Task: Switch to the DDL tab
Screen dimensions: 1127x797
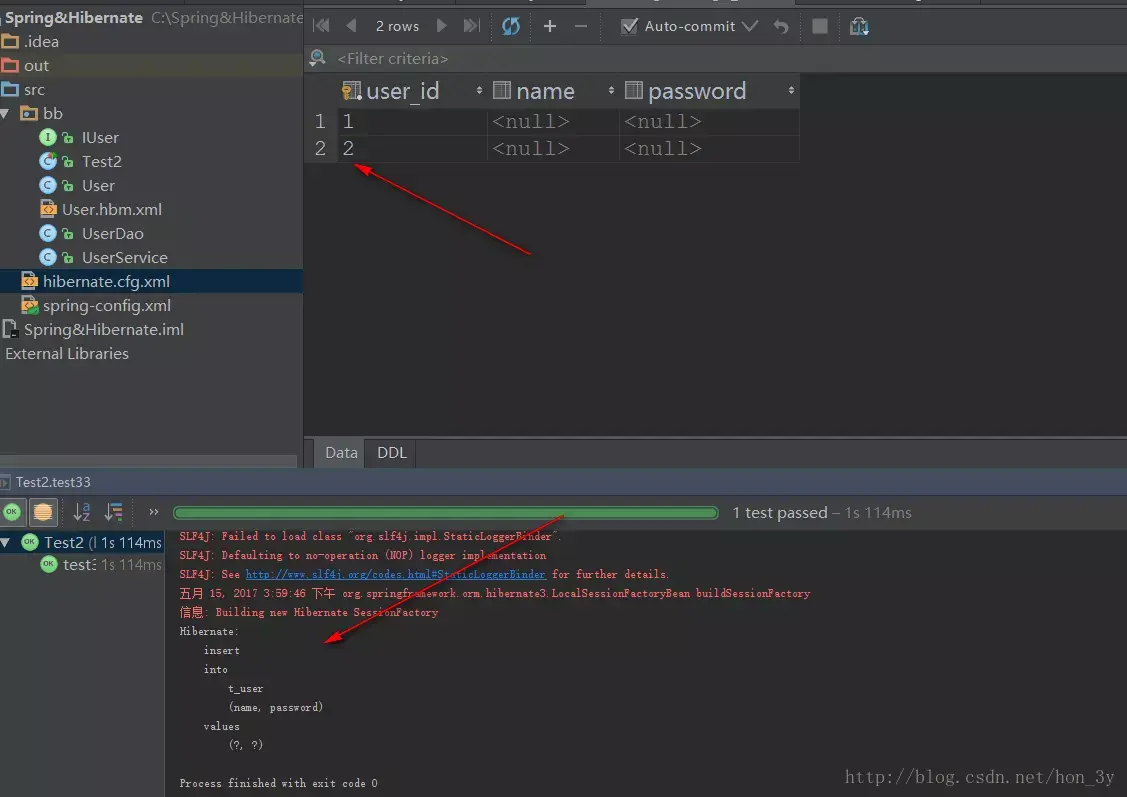Action: [x=392, y=453]
